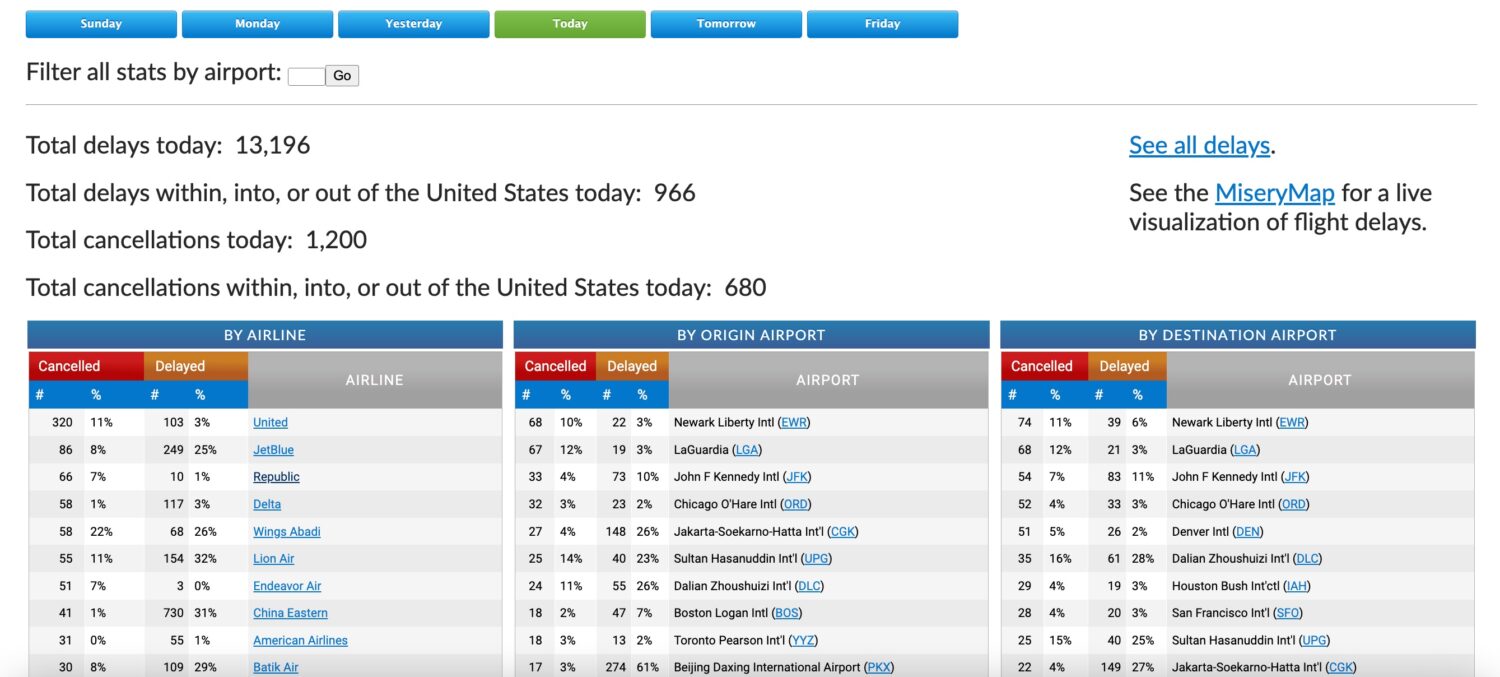The image size is (1500, 677).
Task: Click the airport filter input field
Action: click(x=305, y=76)
